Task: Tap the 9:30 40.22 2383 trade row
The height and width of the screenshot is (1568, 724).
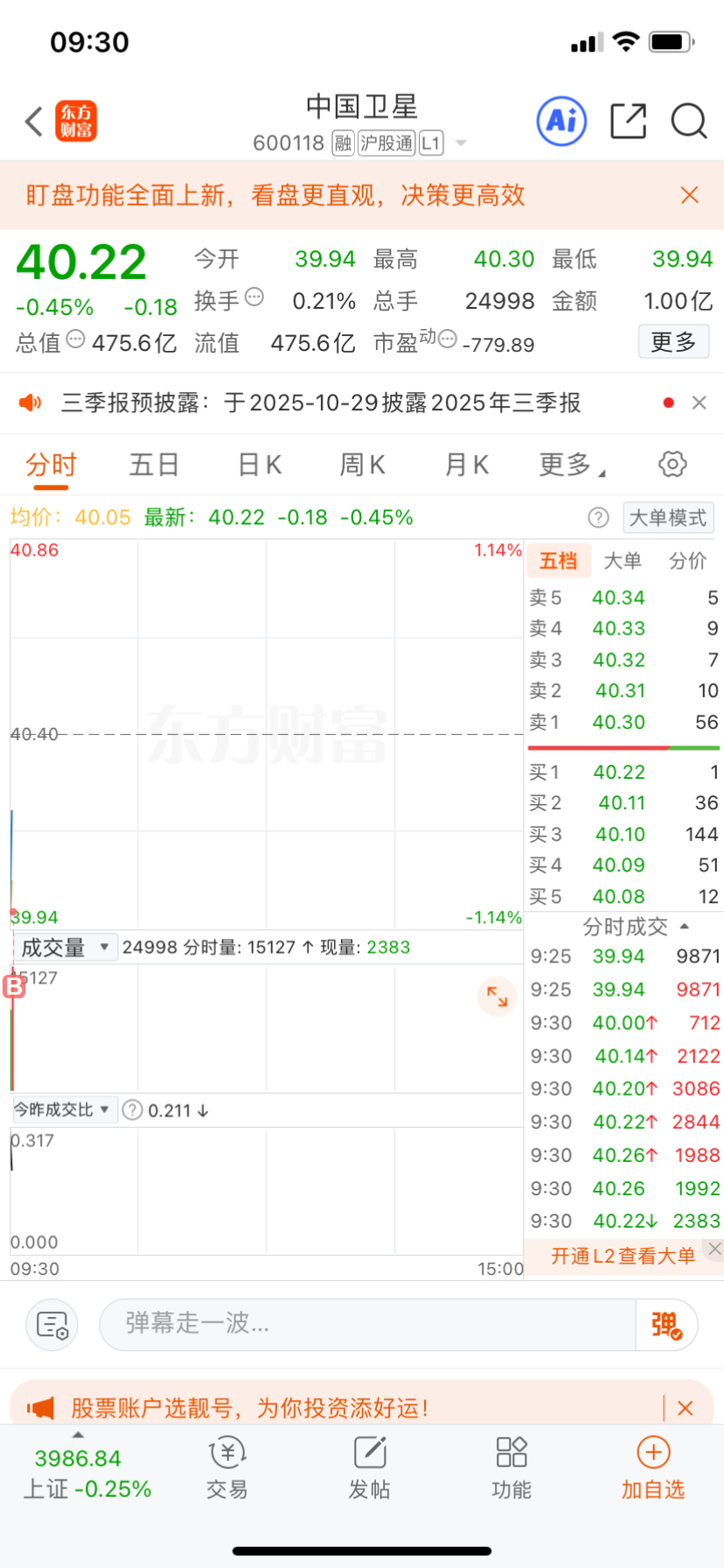Action: coord(624,1221)
